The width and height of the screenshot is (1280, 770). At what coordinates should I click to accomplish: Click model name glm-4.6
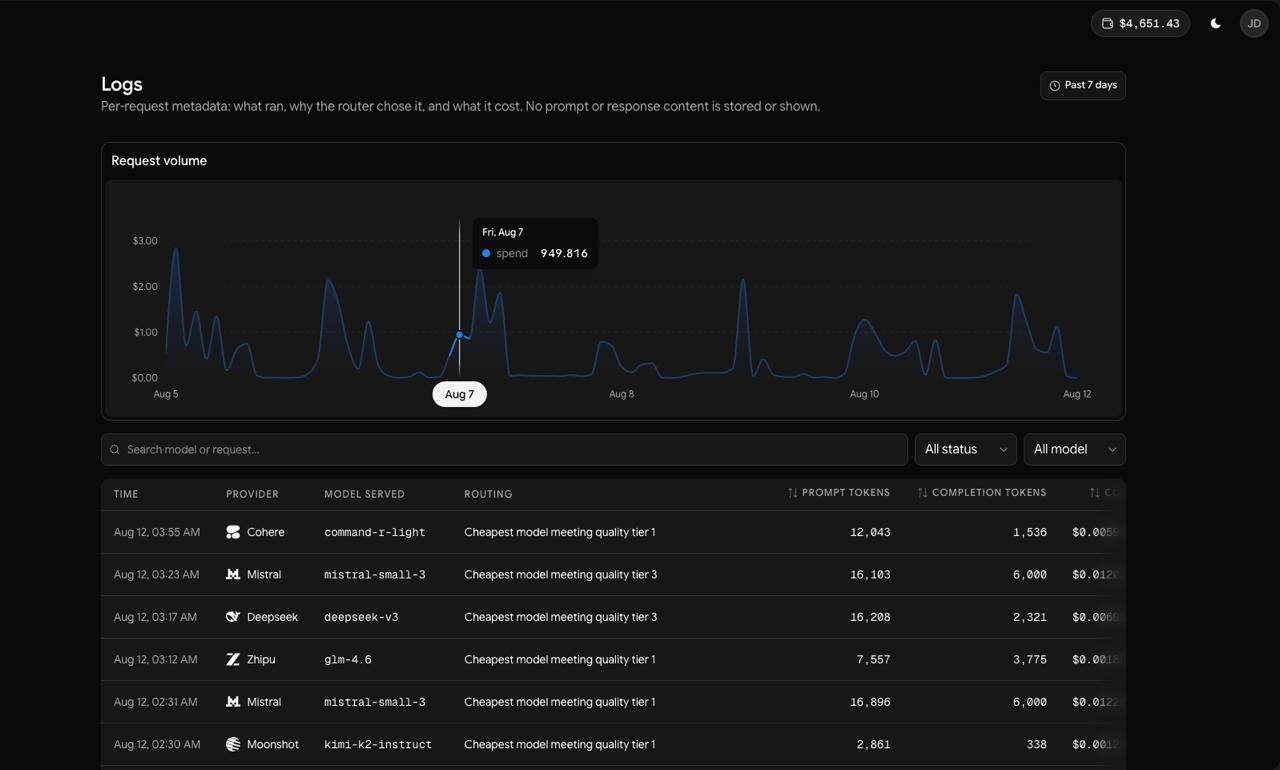pos(348,659)
